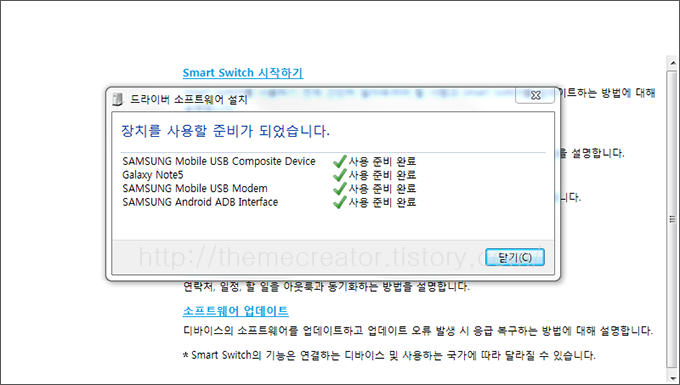This screenshot has height=385, width=680.
Task: Click the sentence about 아웃룩과 동기화하는 방법
Action: tap(326, 287)
